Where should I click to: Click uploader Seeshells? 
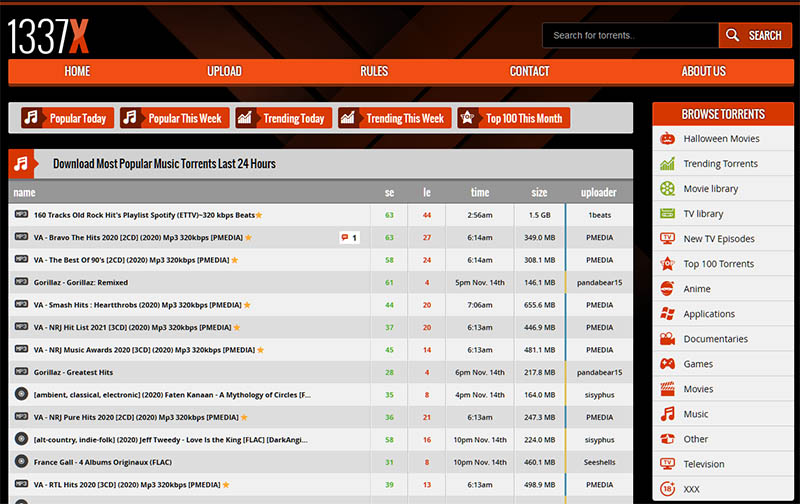599,462
